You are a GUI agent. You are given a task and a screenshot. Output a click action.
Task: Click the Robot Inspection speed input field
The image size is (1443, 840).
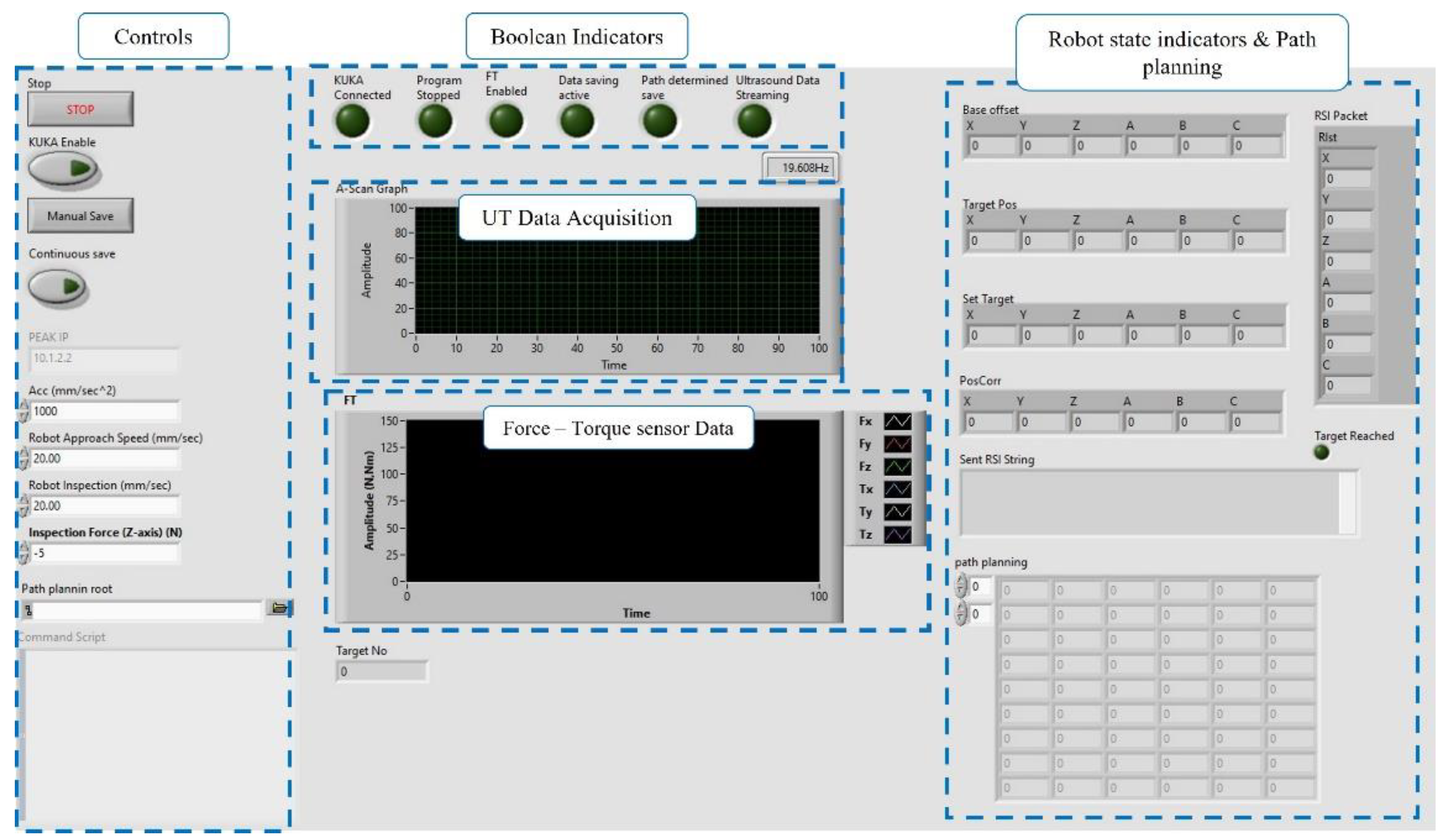tap(104, 506)
